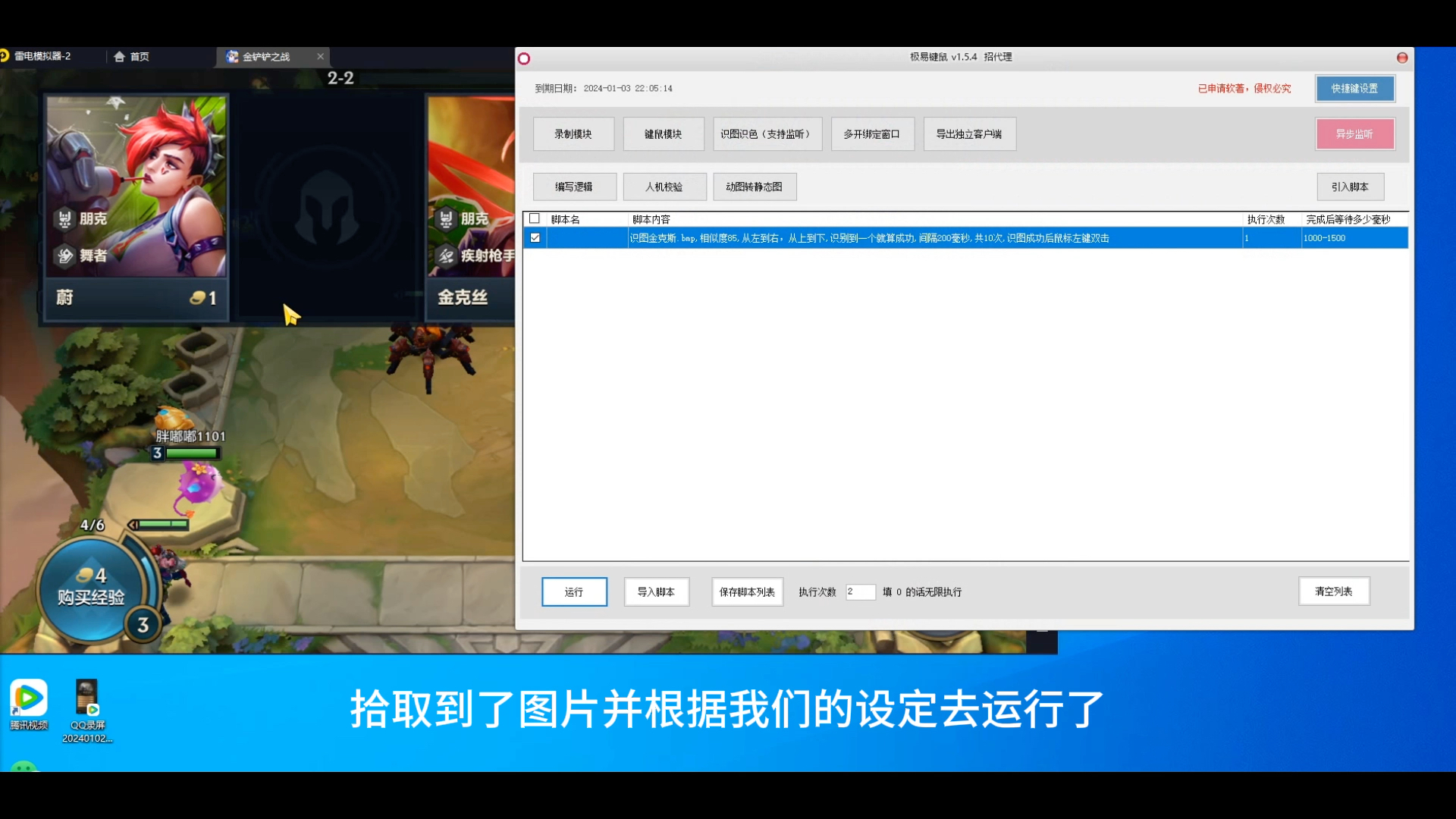
Task: Toggle the select-all checkbox in table header
Action: tap(535, 218)
